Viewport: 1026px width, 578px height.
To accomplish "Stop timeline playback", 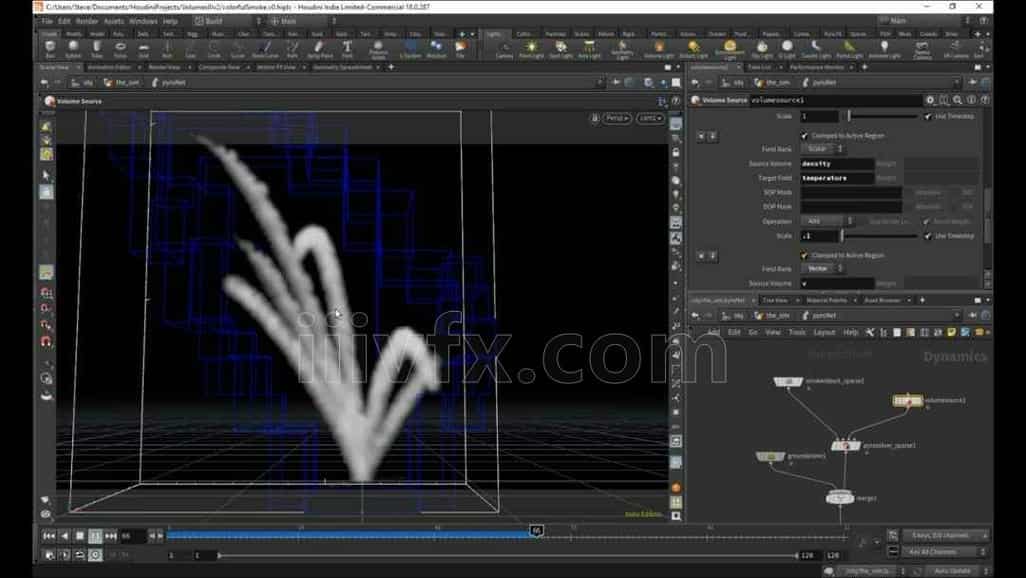I will (x=80, y=536).
